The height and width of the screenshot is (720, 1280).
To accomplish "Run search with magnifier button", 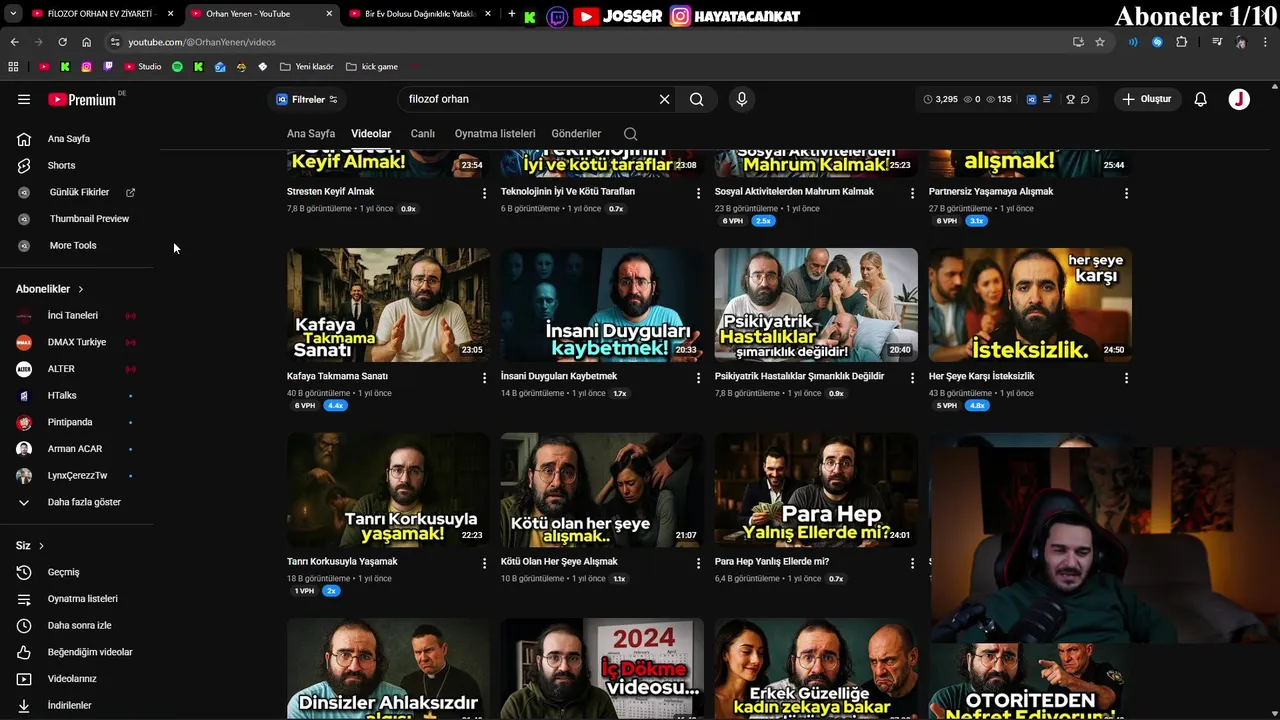I will click(697, 99).
